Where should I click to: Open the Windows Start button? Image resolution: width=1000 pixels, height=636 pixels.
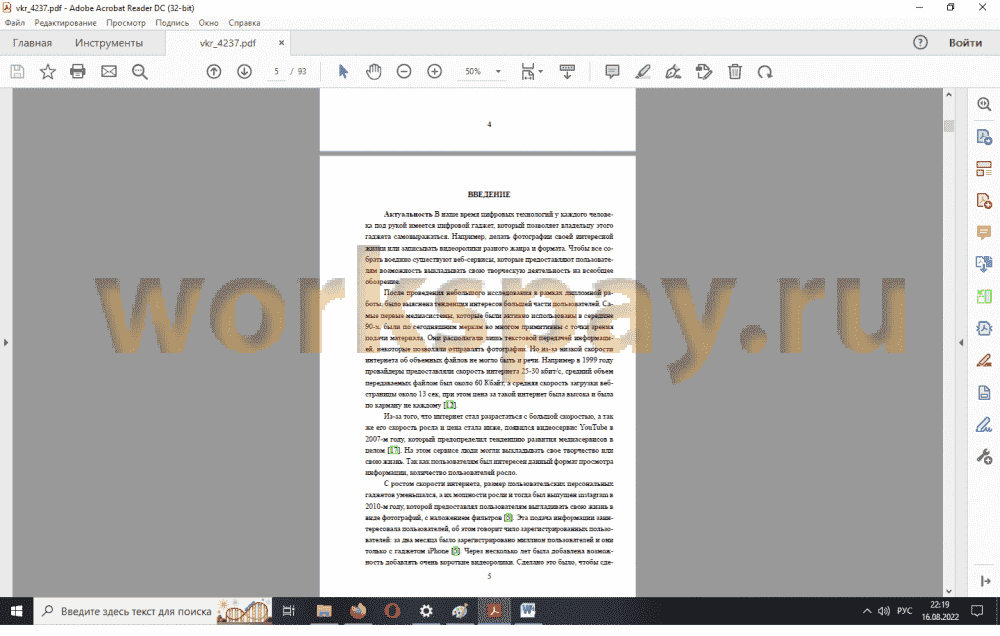16,611
